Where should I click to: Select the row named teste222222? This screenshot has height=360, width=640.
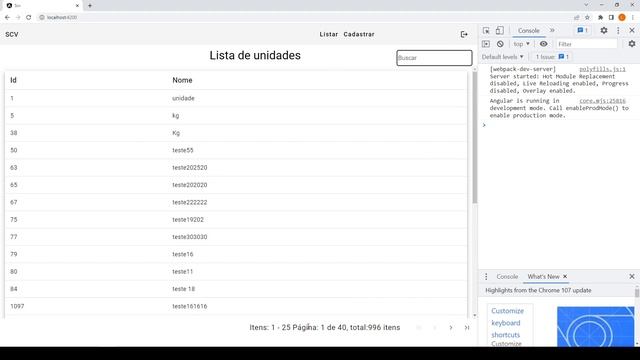pos(236,202)
